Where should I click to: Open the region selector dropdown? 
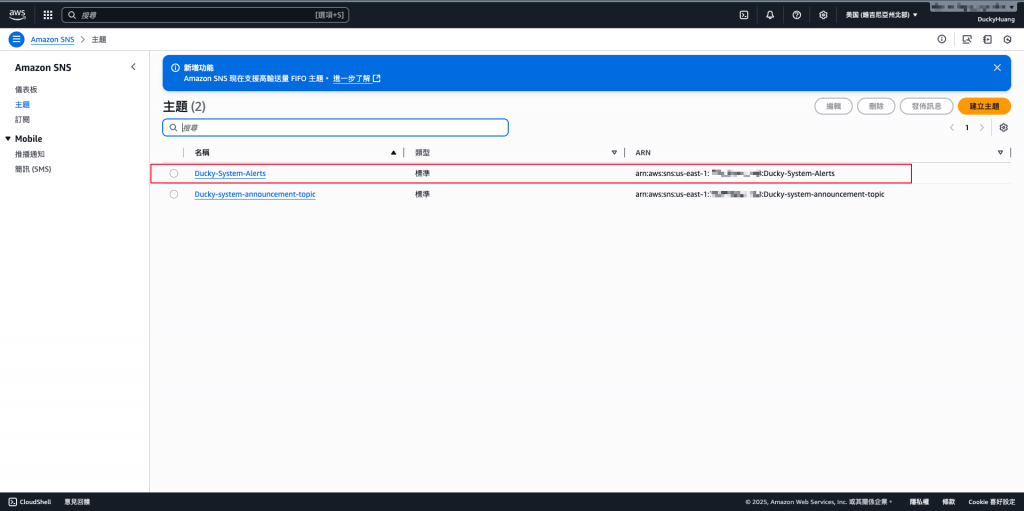click(882, 14)
